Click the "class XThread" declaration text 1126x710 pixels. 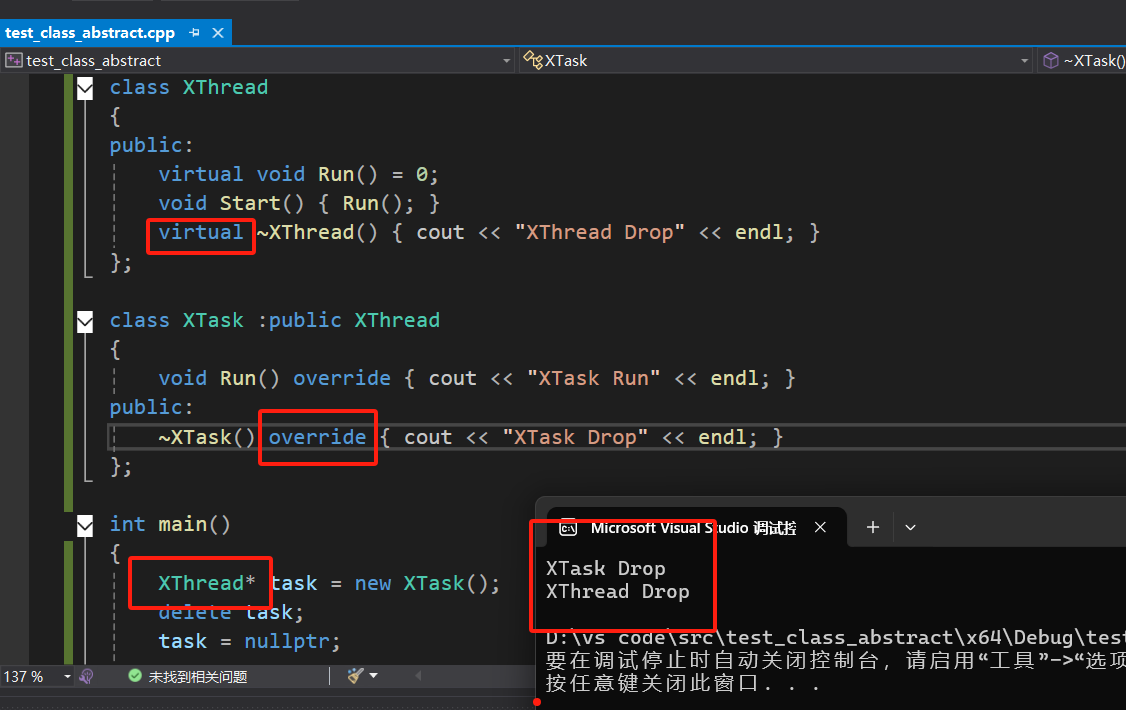click(189, 88)
